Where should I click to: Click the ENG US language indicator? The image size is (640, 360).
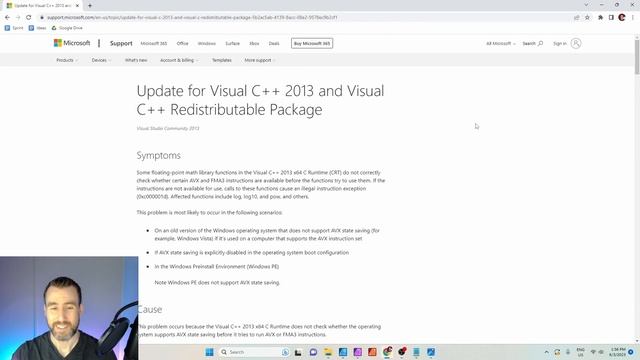580,352
